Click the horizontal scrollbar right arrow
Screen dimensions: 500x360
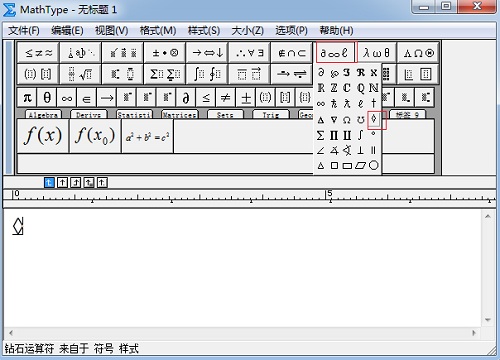[x=474, y=332]
